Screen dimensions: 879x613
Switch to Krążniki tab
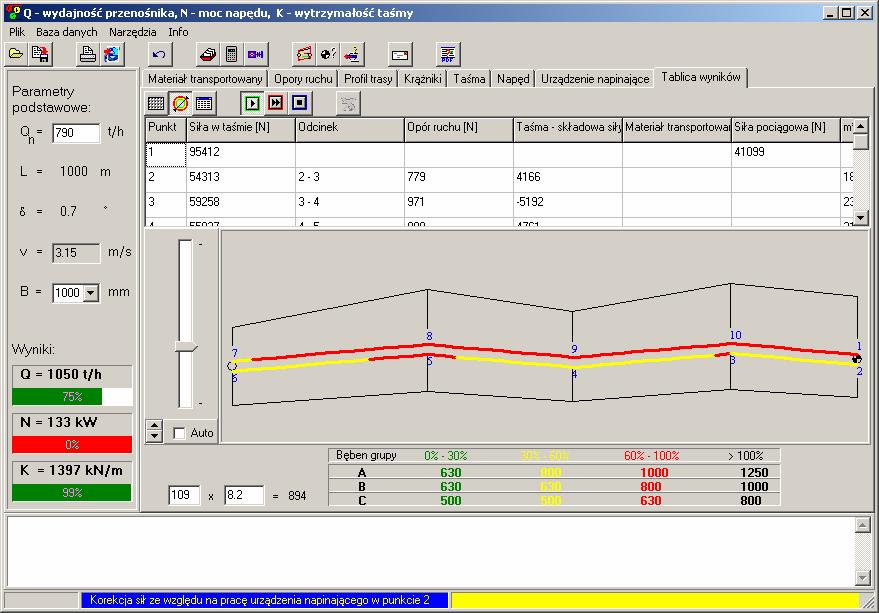pos(423,79)
